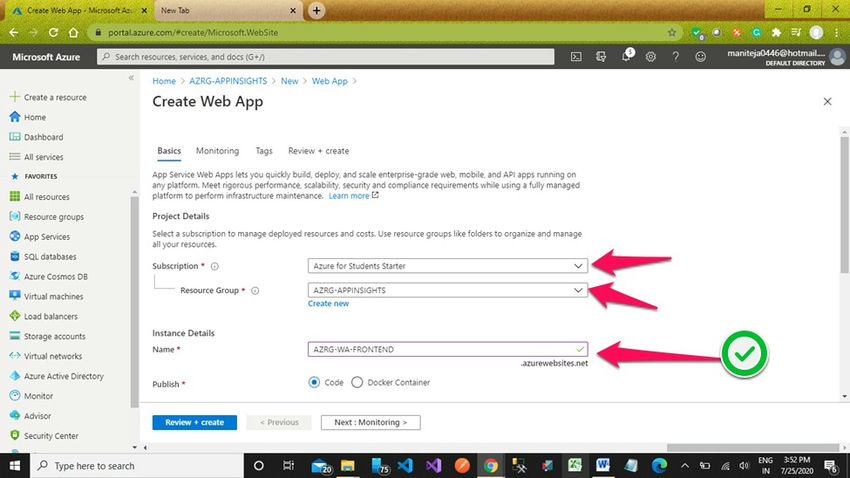Collapse the sidebar with double chevron
The width and height of the screenshot is (850, 478).
tap(131, 78)
